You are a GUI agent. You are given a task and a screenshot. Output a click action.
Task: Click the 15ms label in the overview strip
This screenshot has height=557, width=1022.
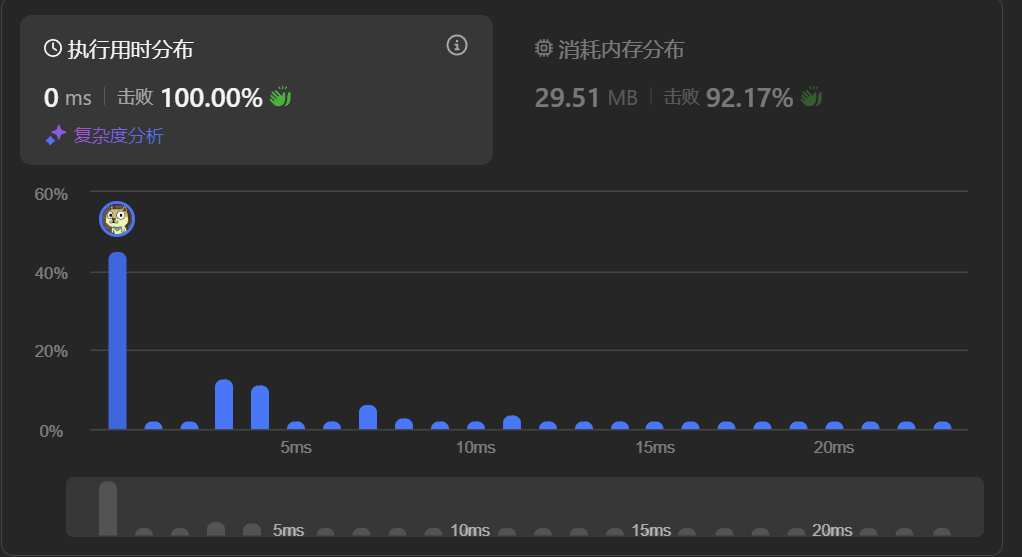[x=651, y=530]
